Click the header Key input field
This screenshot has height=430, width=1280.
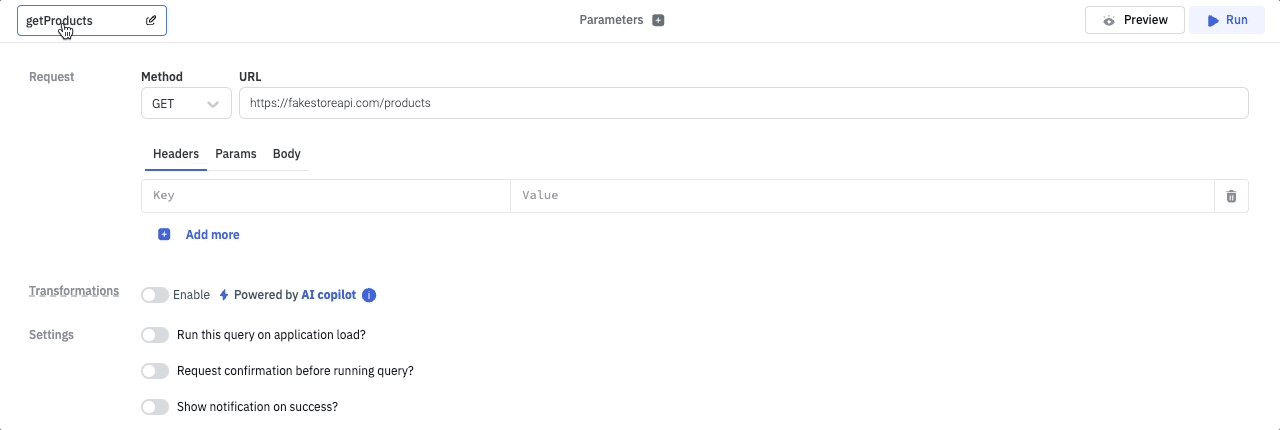tap(326, 196)
